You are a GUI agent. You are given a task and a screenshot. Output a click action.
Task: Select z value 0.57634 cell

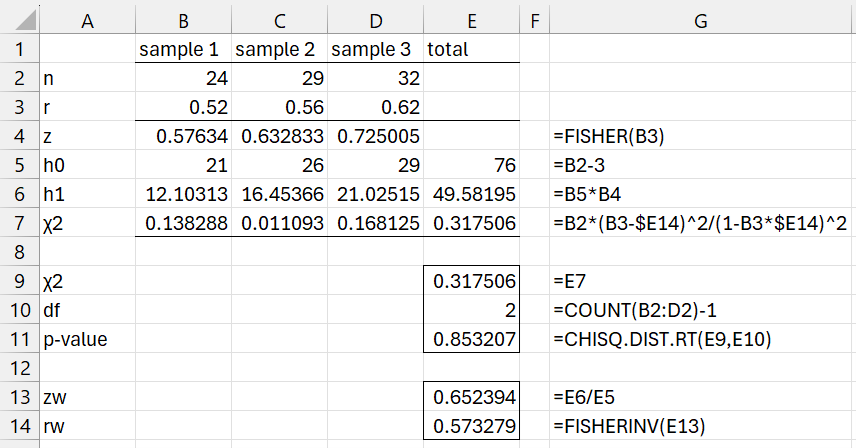183,136
